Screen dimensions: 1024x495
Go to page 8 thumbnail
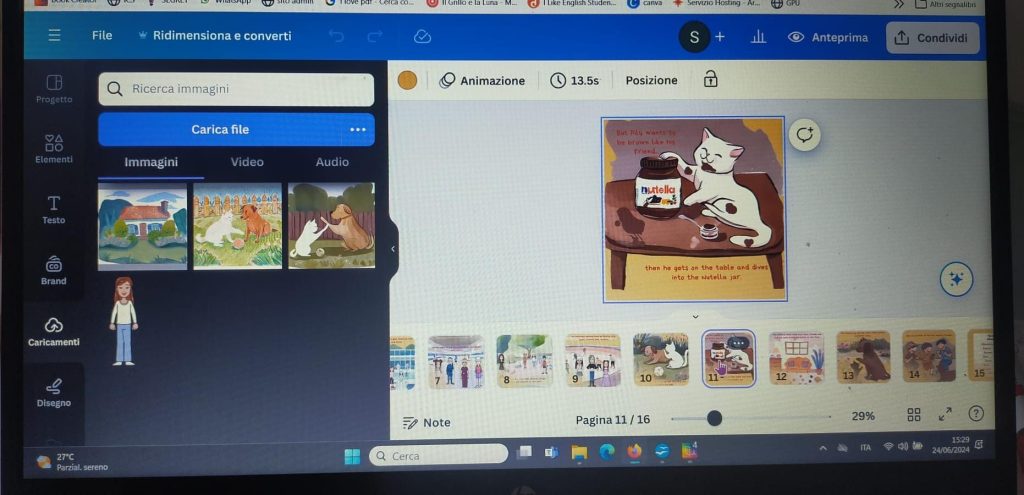tap(524, 360)
